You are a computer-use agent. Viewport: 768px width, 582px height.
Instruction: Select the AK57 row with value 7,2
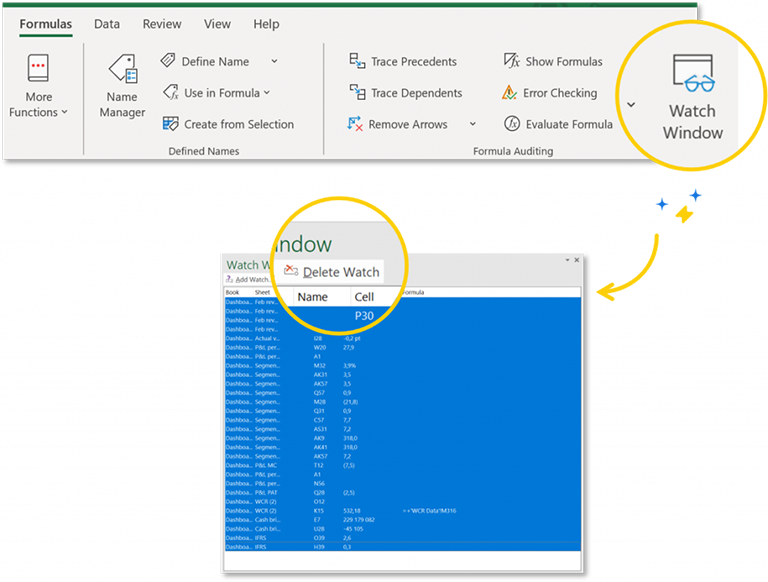click(x=403, y=457)
